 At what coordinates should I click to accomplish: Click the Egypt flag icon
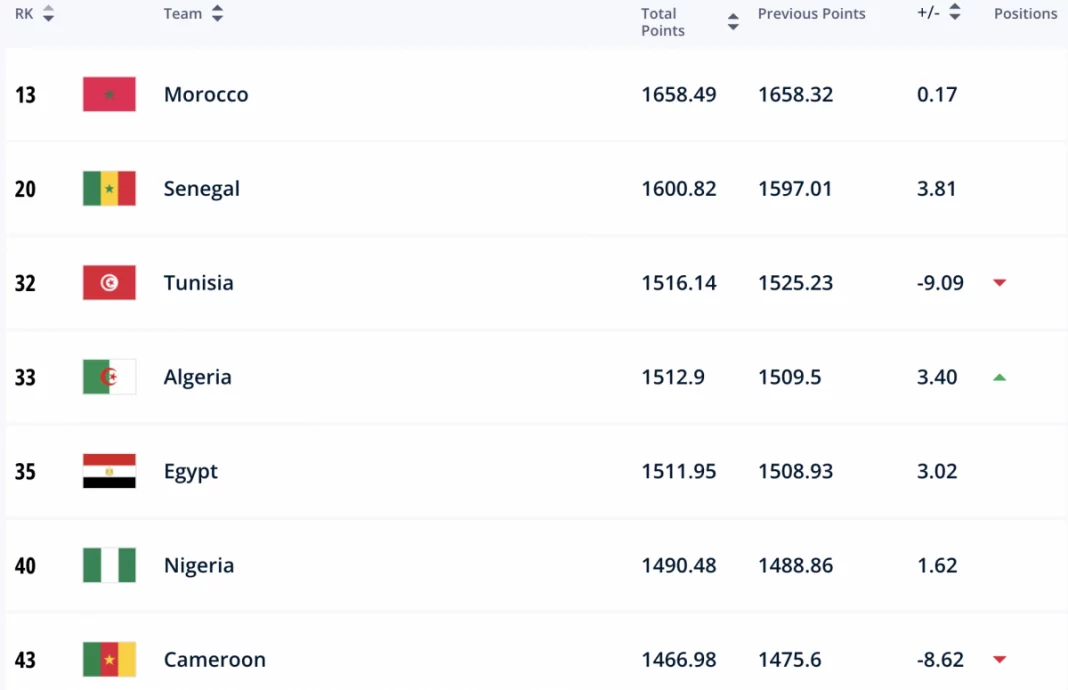(x=108, y=471)
